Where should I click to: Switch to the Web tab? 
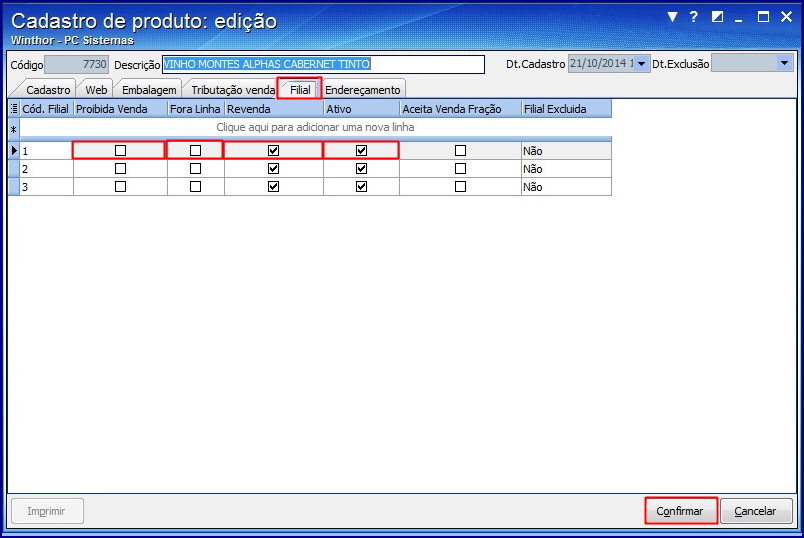tap(96, 90)
